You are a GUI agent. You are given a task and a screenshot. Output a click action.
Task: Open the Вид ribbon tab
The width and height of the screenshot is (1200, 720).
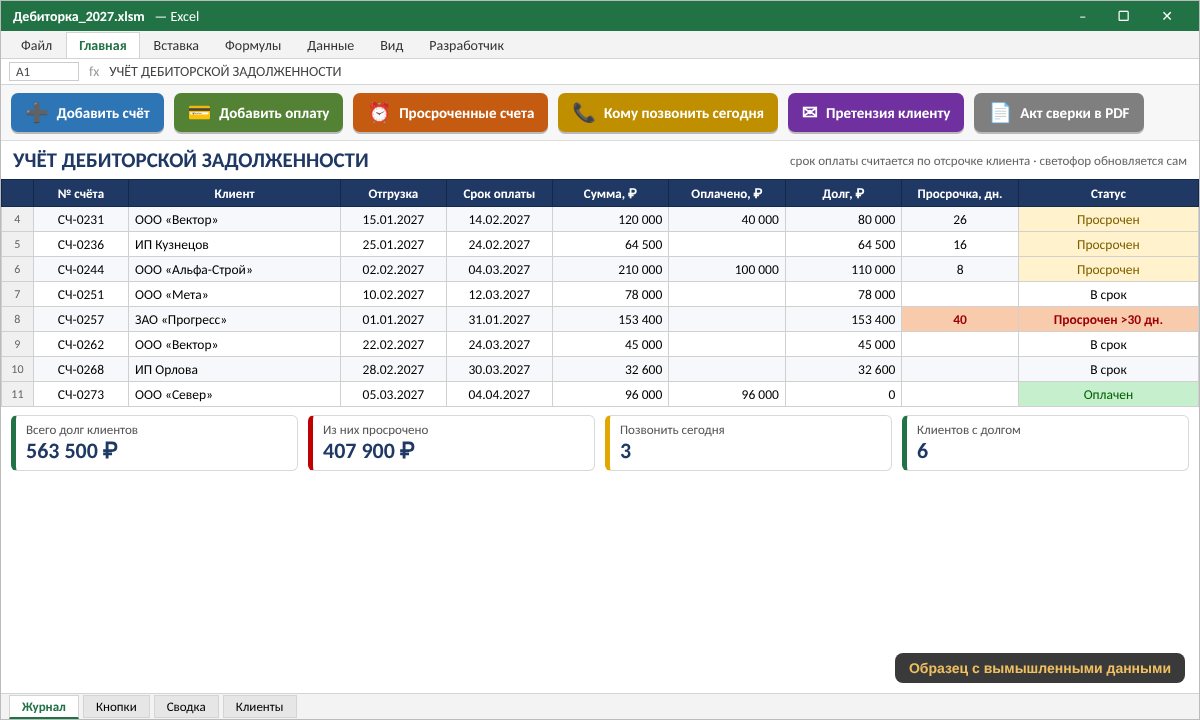pyautogui.click(x=392, y=45)
